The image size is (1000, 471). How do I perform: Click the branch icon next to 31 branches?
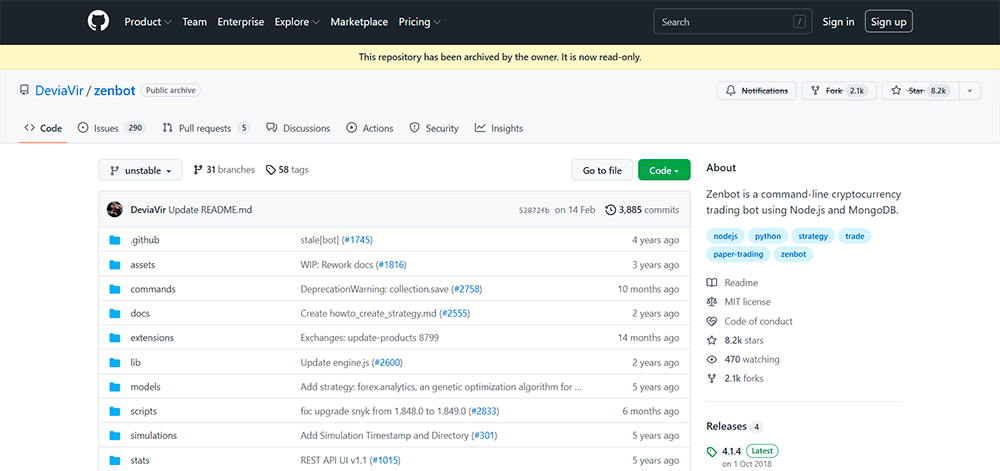[198, 170]
